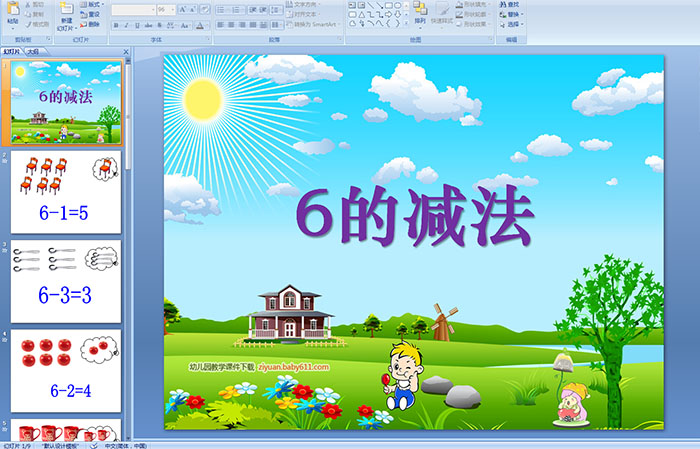Select the Oval shape in shapes gallery
This screenshot has height=449, width=700.
[397, 5]
